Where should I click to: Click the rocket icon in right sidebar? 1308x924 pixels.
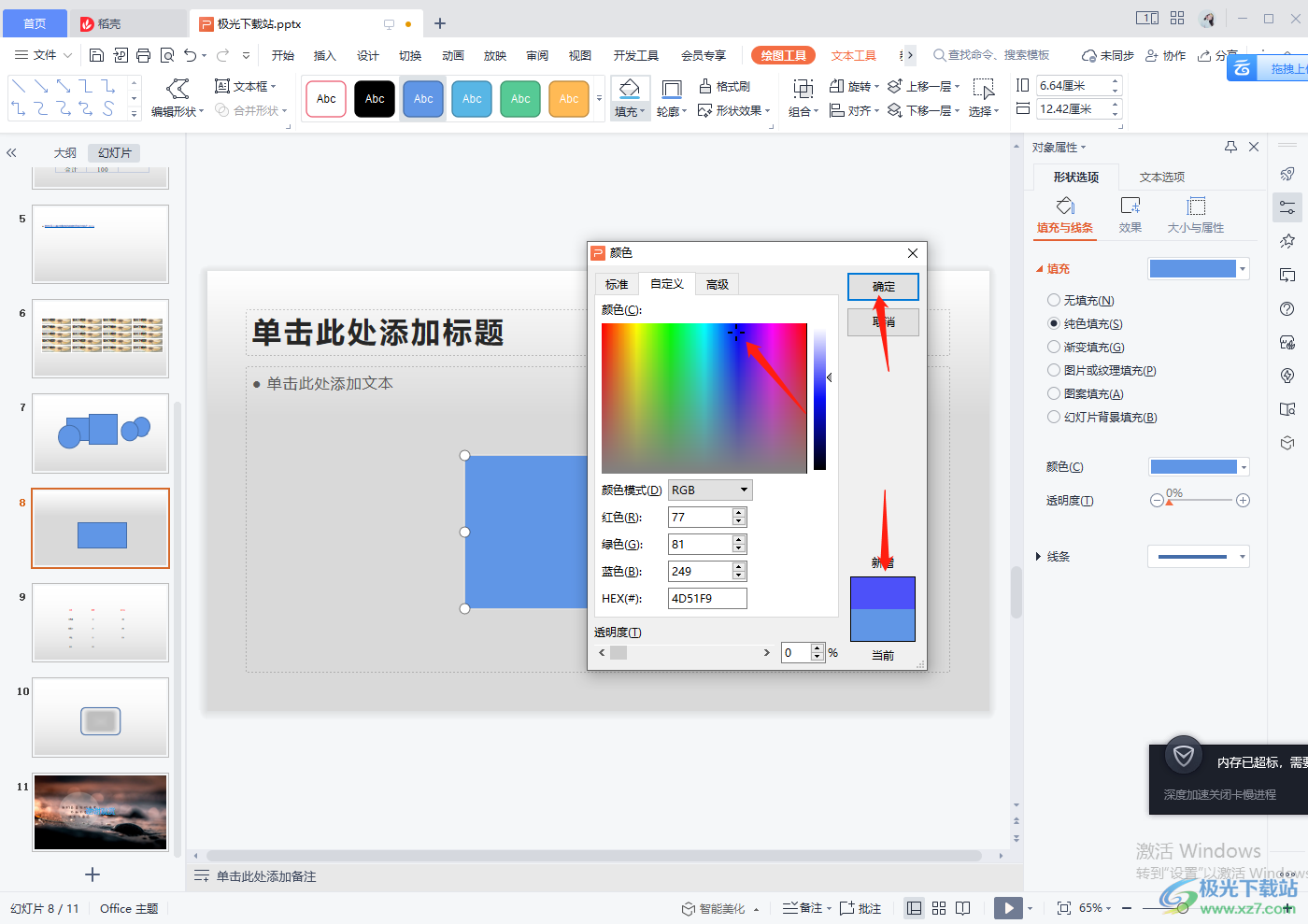(x=1287, y=174)
